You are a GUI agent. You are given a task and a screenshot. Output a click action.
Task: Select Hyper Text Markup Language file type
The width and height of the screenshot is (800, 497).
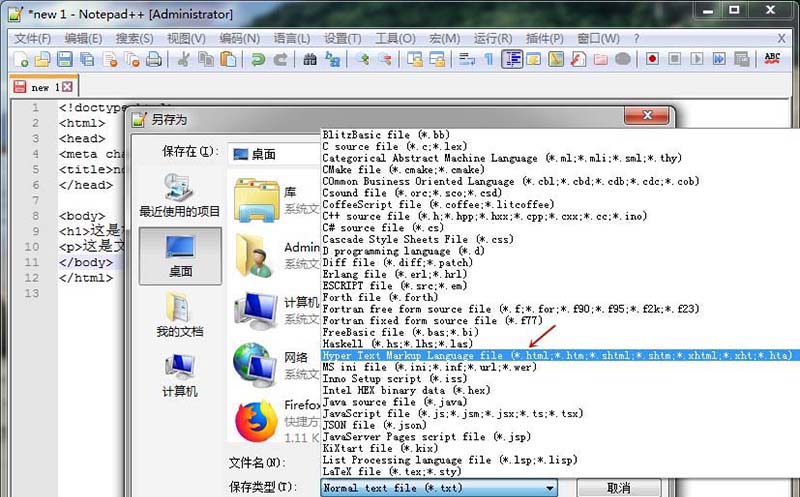(x=558, y=355)
